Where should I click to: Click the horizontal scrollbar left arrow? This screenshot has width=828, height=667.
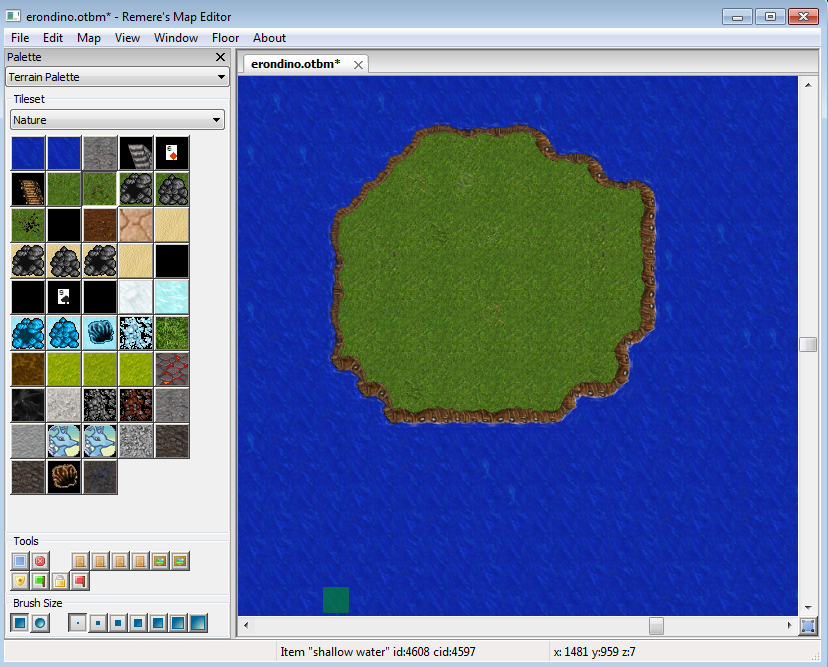point(246,626)
